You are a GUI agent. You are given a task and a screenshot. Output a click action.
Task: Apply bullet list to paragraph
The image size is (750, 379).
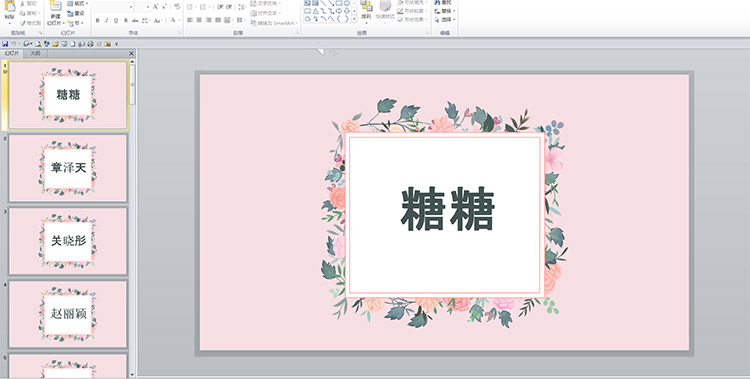tap(191, 7)
